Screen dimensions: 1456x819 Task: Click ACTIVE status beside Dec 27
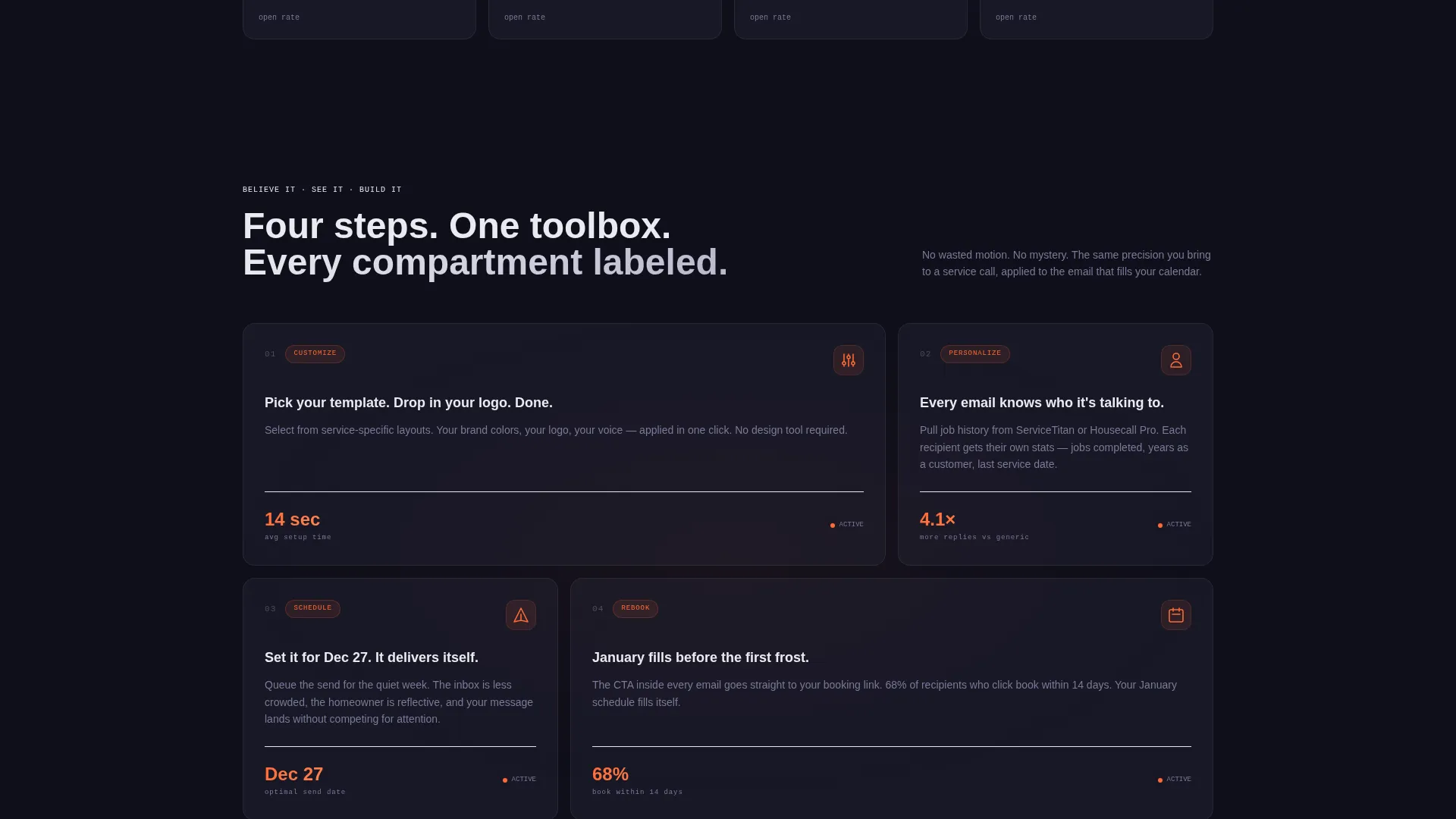(519, 780)
